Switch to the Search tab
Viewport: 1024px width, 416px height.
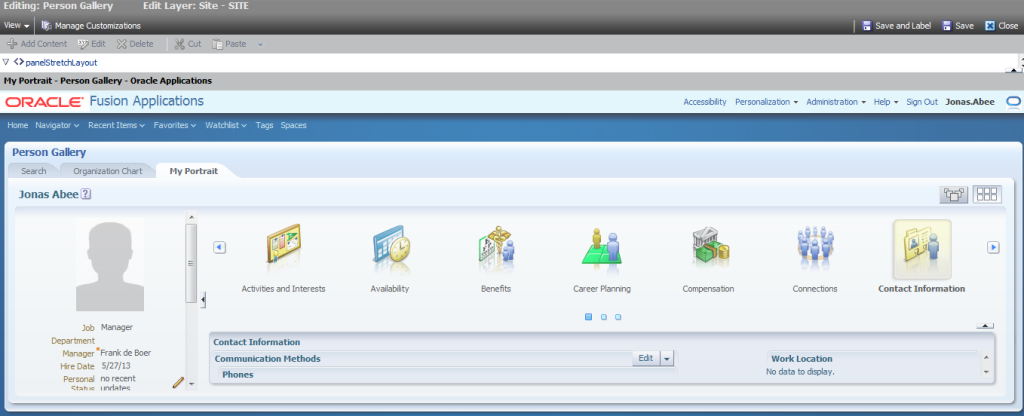34,171
